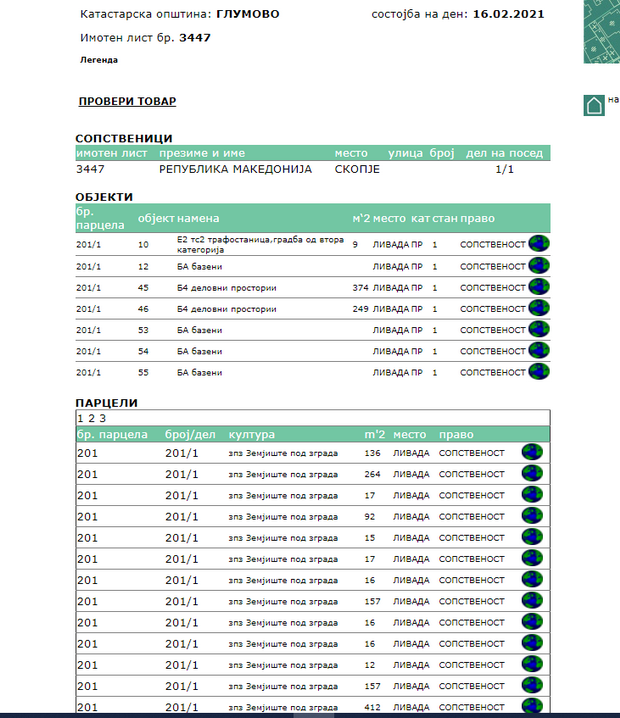Screen dimensions: 620x718
Task: Open the ПРОВЕРИ ТОВАР link
Action: point(127,101)
